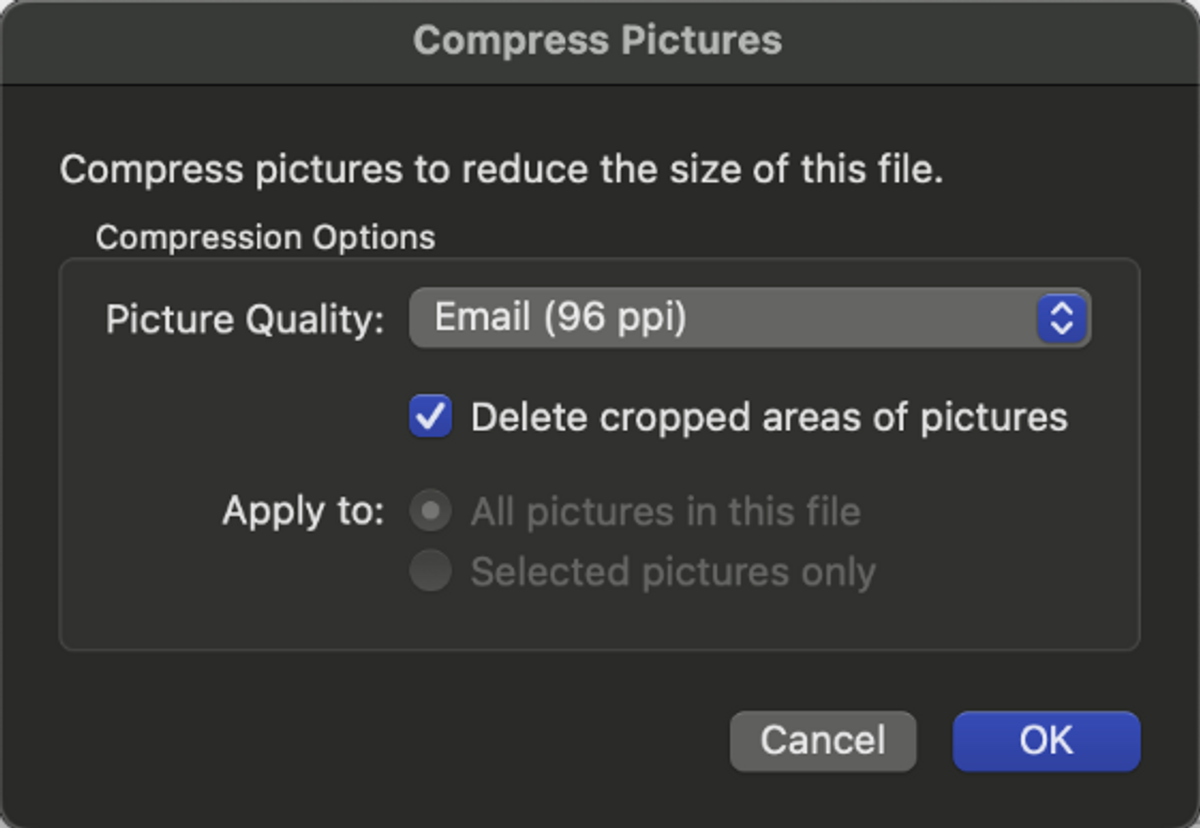Click the Compress pictures to reduce description text

[x=501, y=169]
